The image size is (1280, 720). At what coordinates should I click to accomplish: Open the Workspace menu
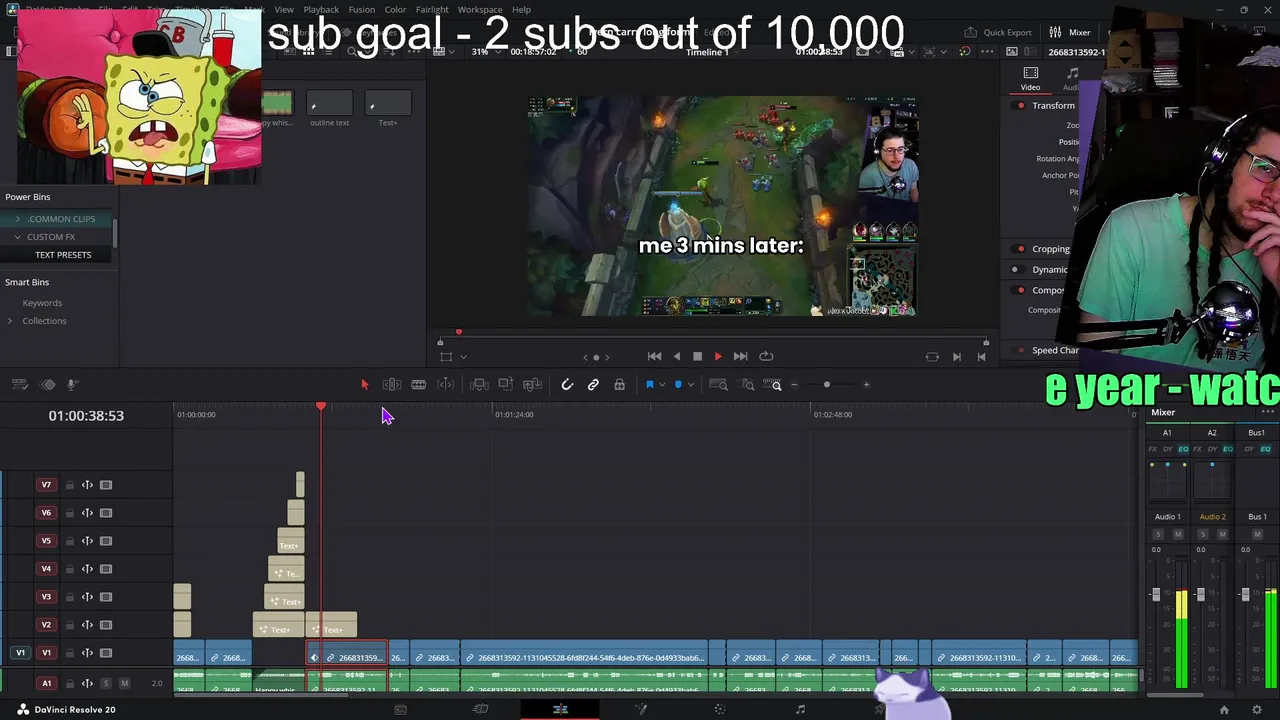point(480,10)
